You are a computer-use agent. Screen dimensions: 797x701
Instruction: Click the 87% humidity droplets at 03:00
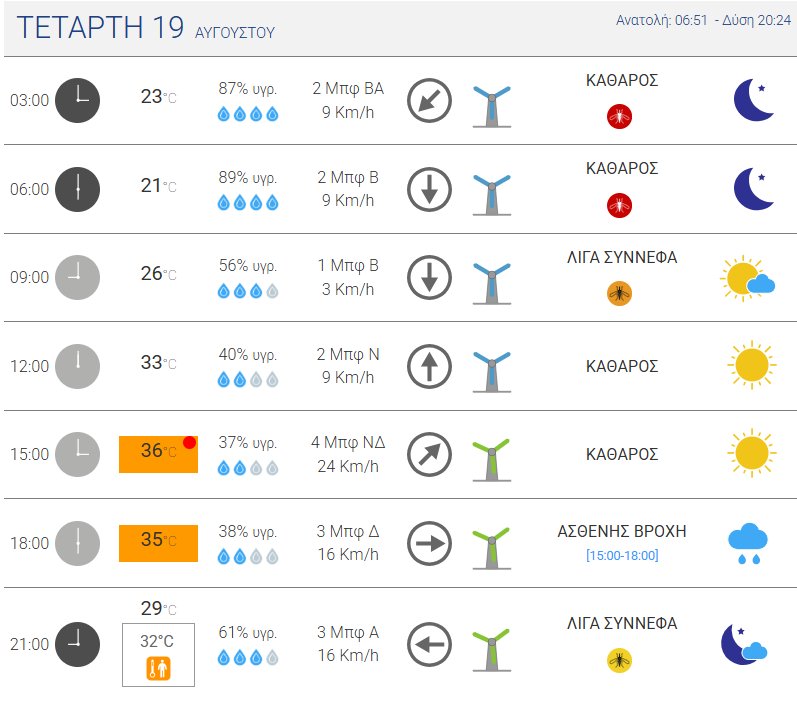tap(248, 114)
